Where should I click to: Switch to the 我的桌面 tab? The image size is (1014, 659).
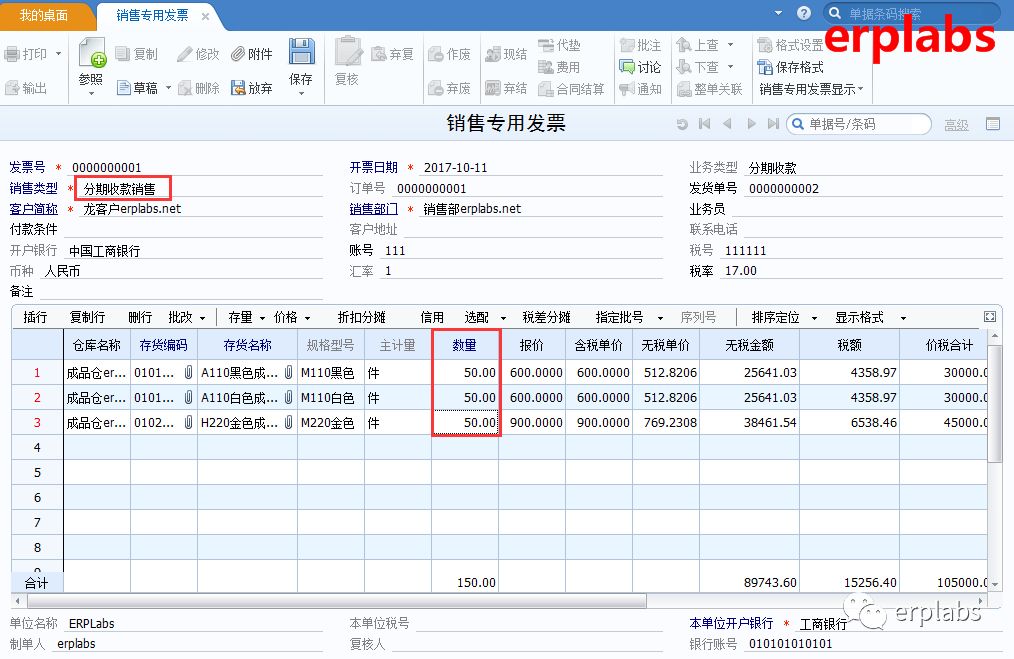coord(44,16)
